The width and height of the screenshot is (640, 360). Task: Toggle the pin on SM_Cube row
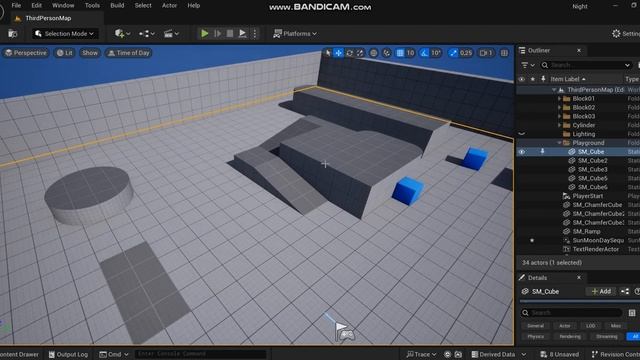542,151
